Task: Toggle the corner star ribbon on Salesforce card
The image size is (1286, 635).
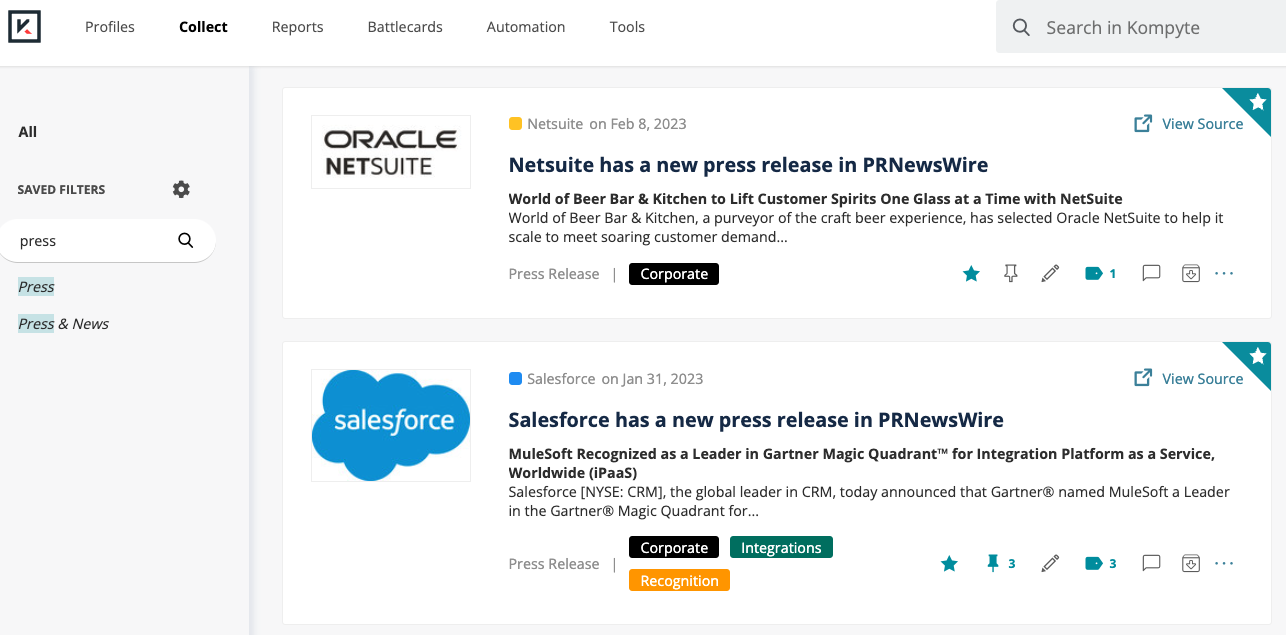Action: (x=1257, y=357)
